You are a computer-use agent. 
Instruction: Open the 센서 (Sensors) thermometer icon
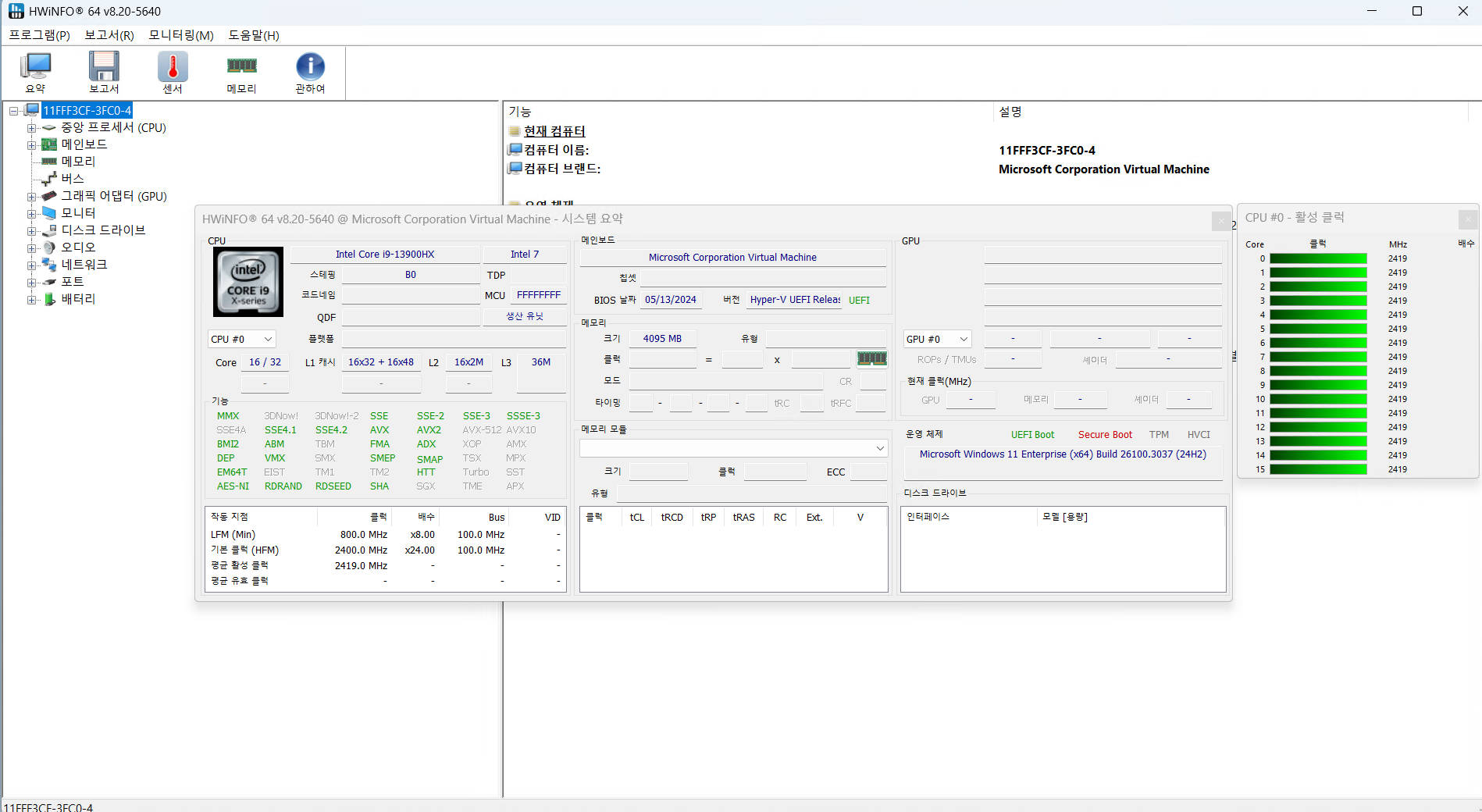(x=173, y=66)
